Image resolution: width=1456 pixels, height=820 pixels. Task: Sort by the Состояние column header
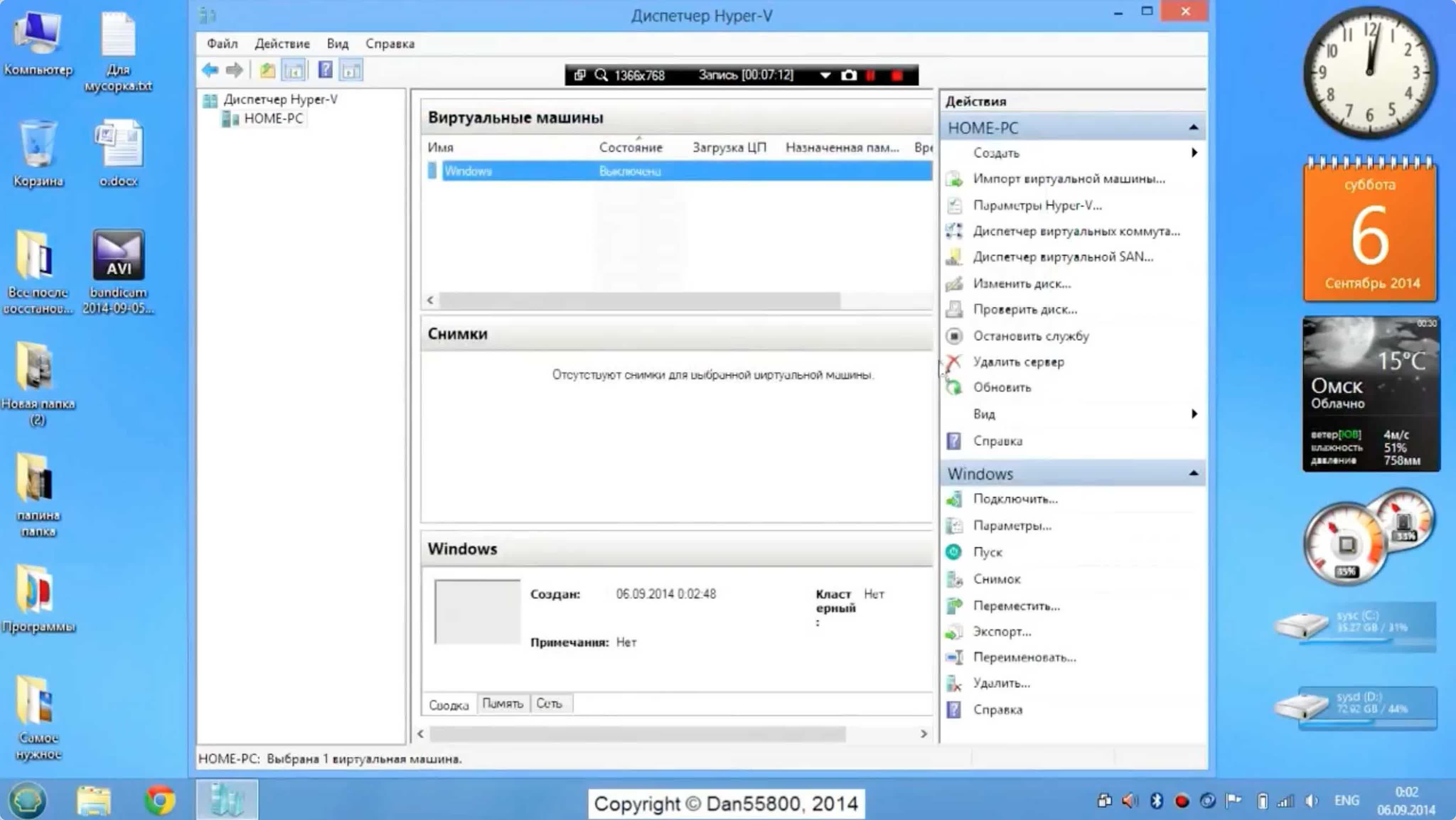coord(631,147)
